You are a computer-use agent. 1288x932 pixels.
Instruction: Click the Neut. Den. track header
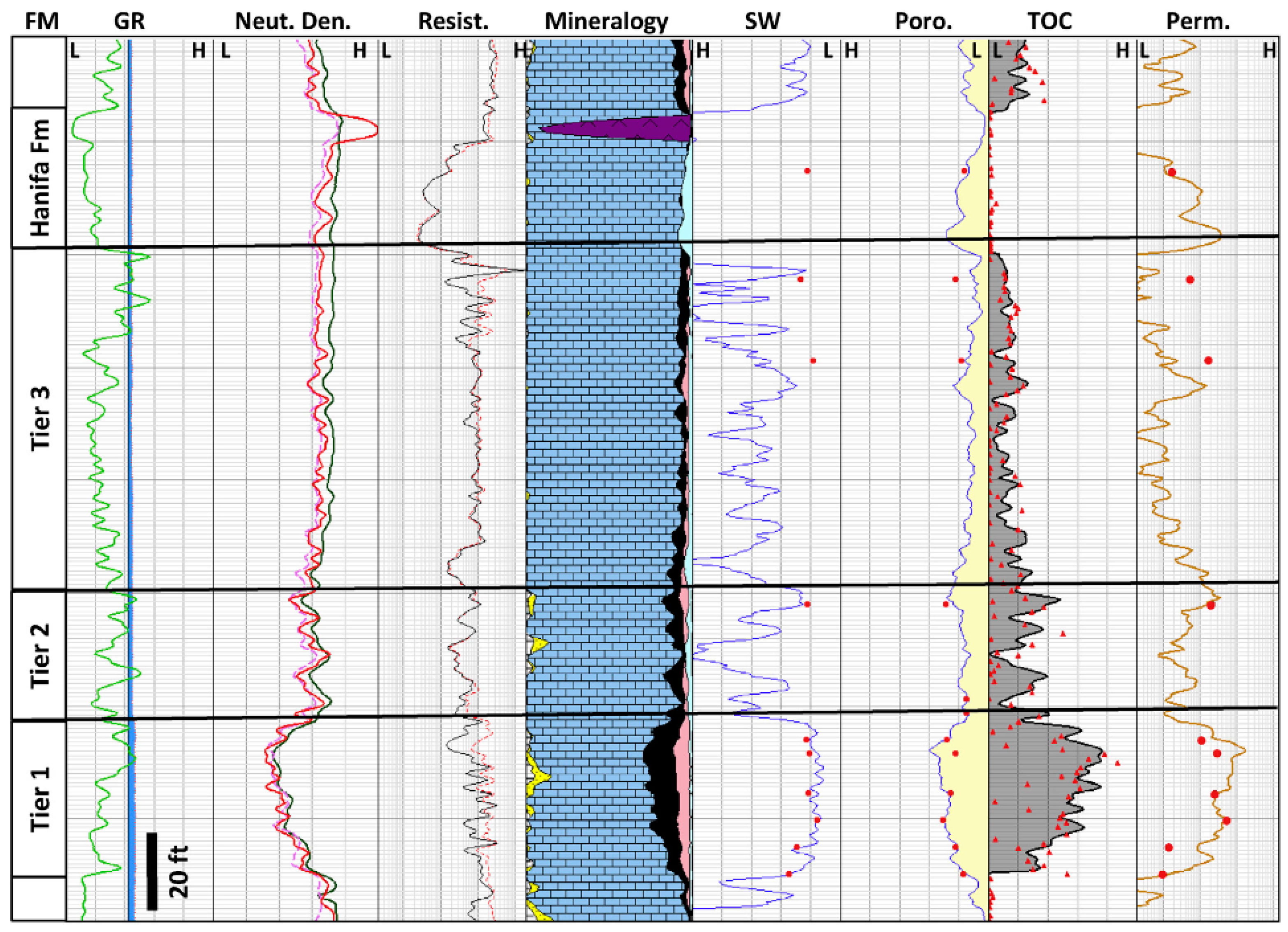[x=293, y=21]
